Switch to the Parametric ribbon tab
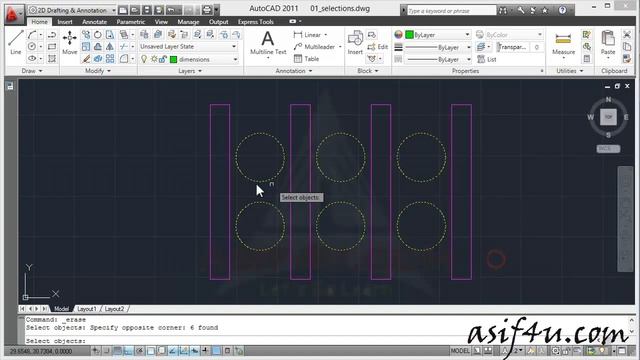 point(131,22)
